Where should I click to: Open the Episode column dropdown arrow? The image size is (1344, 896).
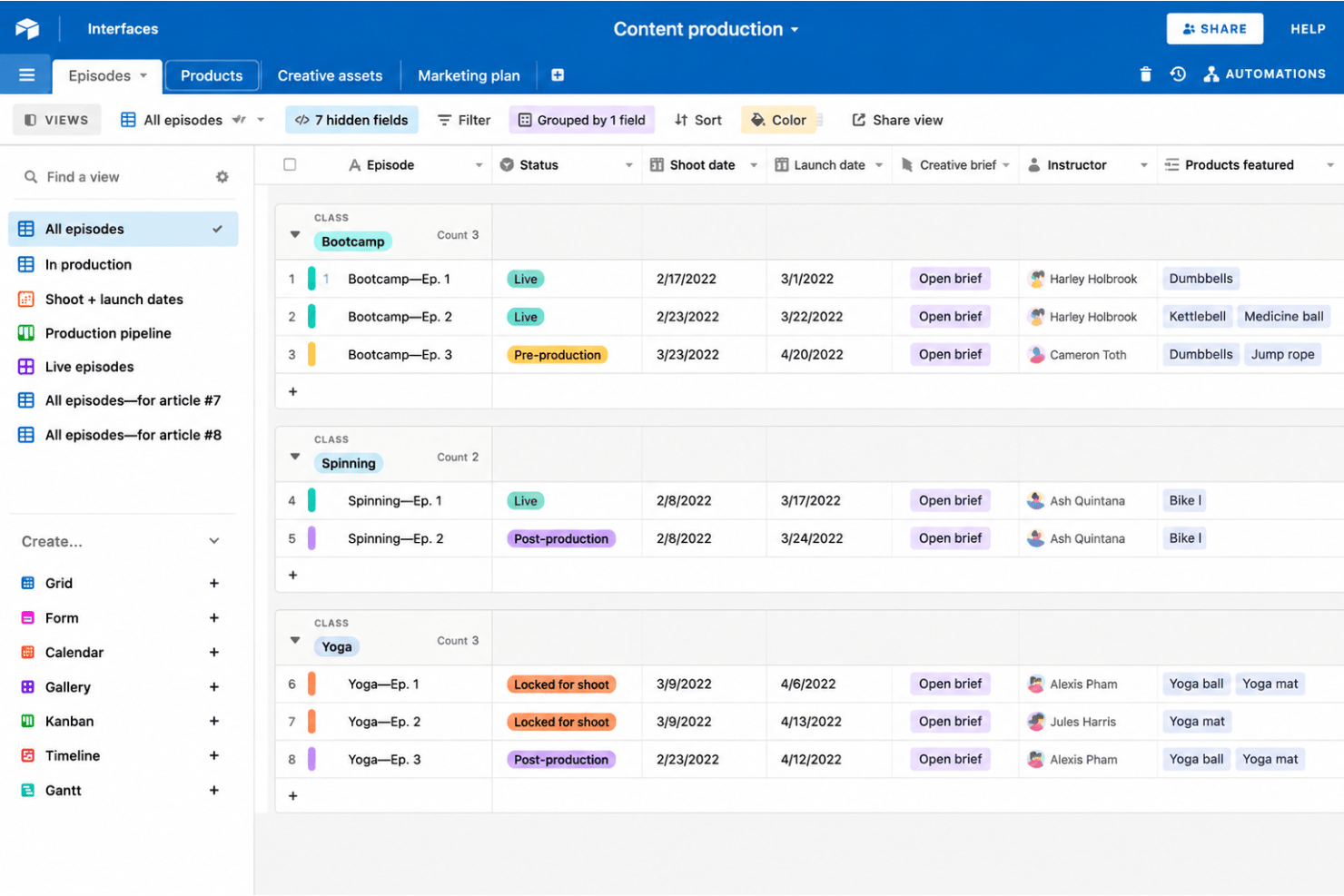479,165
